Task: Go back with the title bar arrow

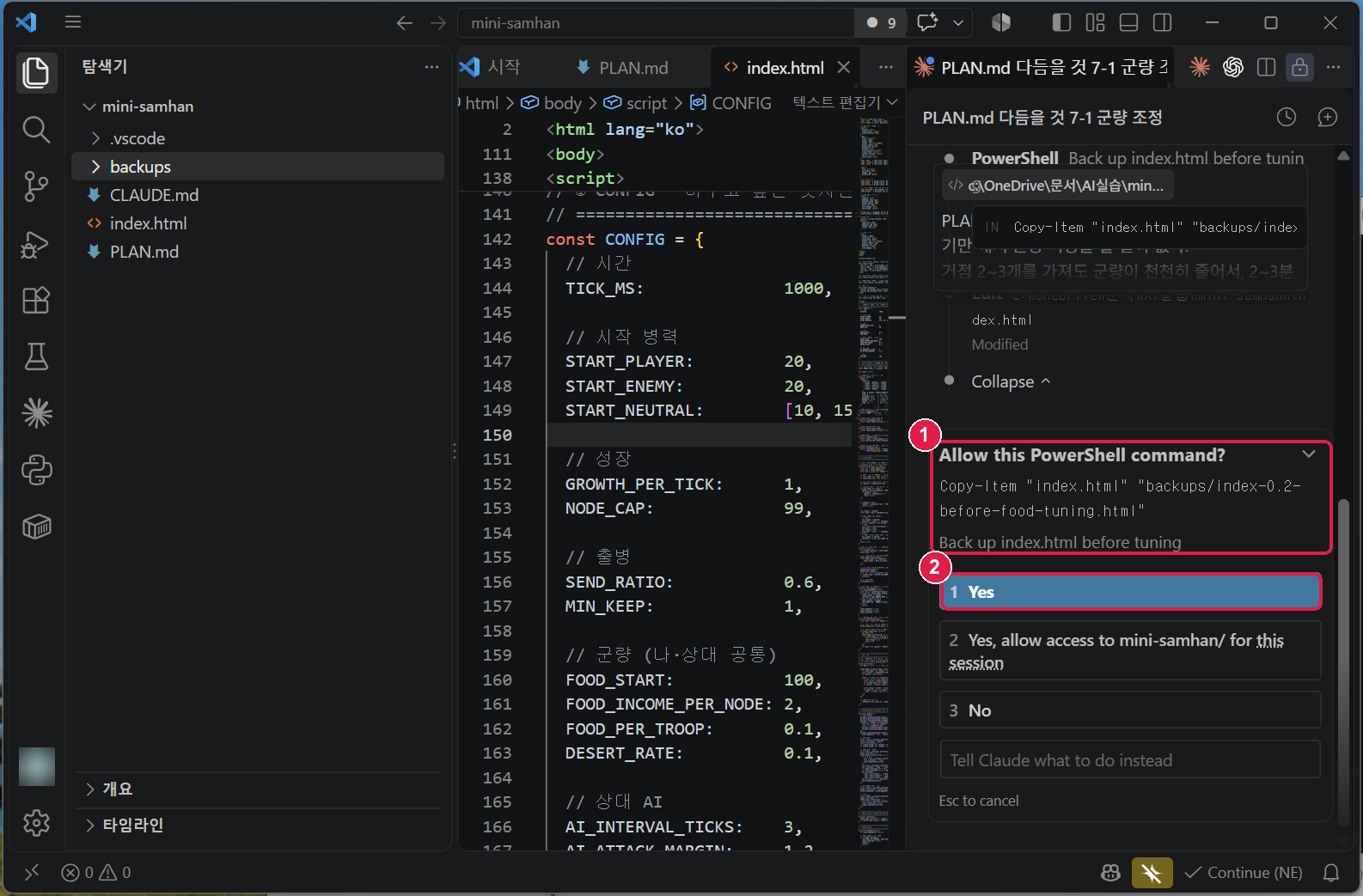Action: point(405,23)
